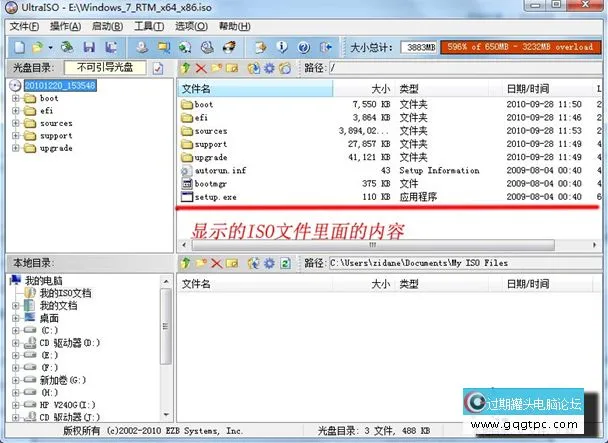Select autorun.inf in ISO file list
Image resolution: width=608 pixels, height=443 pixels.
(x=220, y=171)
